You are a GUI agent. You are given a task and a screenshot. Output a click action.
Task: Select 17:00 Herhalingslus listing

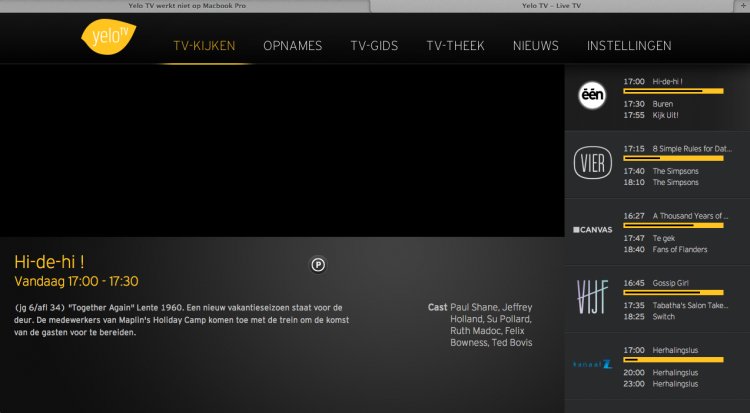click(661, 350)
